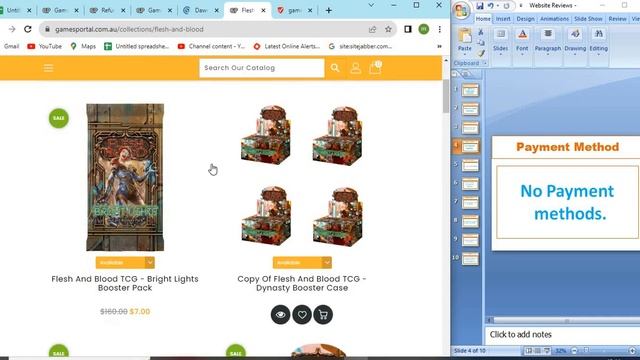This screenshot has height=360, width=640.
Task: Share this page icon in address bar
Action: (x=372, y=29)
